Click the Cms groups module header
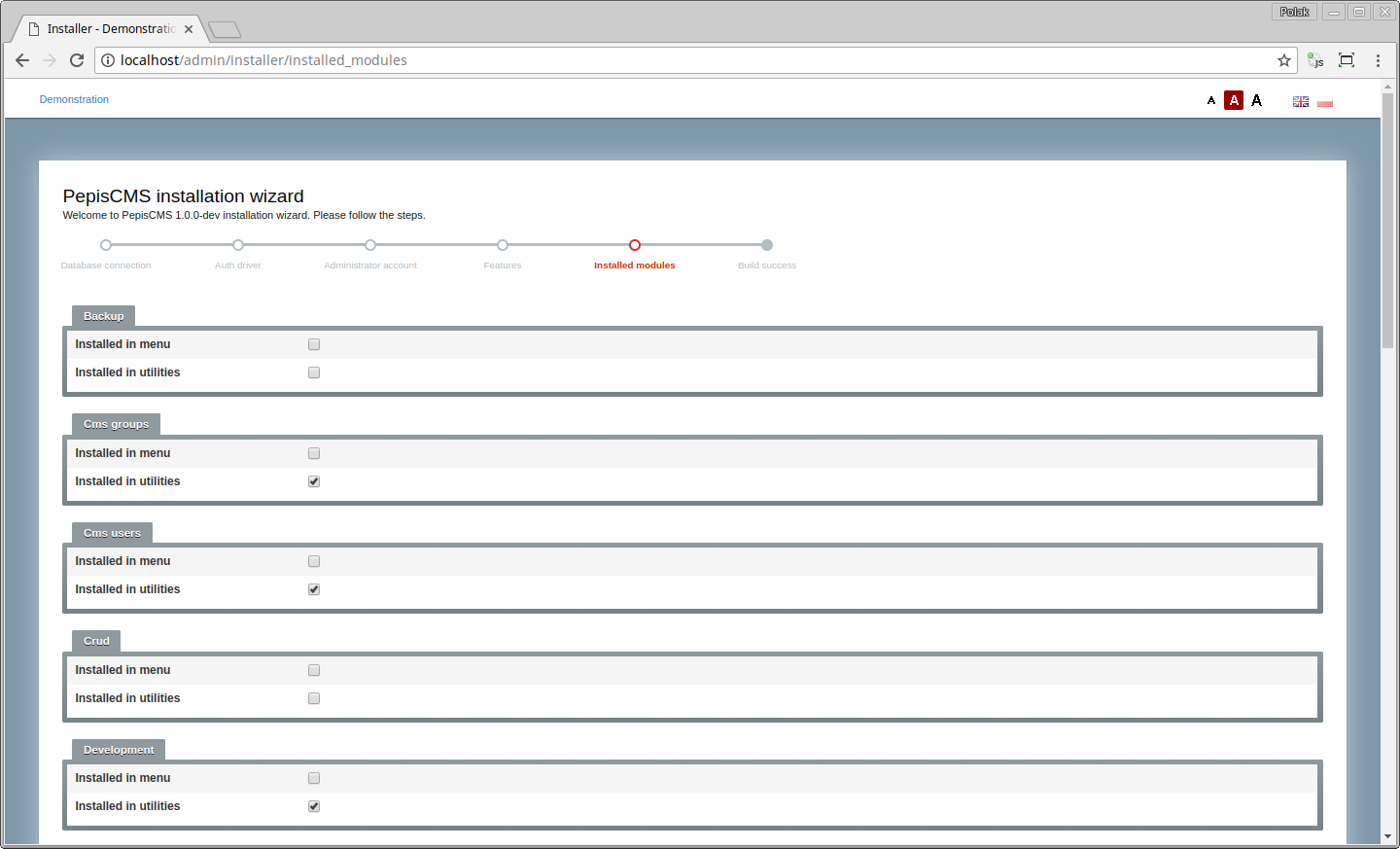Image resolution: width=1400 pixels, height=849 pixels. coord(117,424)
